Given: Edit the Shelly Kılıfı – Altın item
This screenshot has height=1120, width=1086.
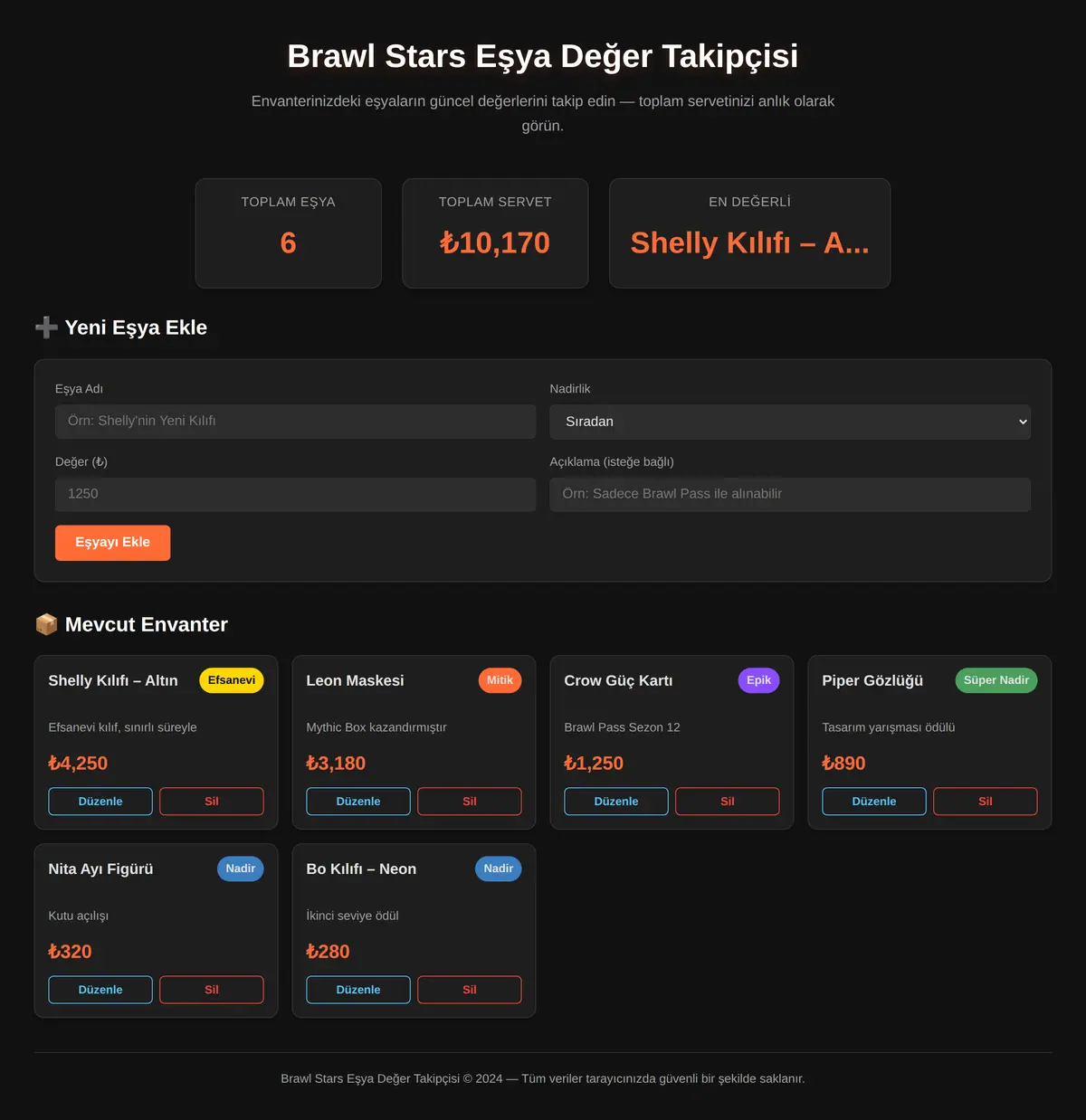Looking at the screenshot, I should (100, 802).
